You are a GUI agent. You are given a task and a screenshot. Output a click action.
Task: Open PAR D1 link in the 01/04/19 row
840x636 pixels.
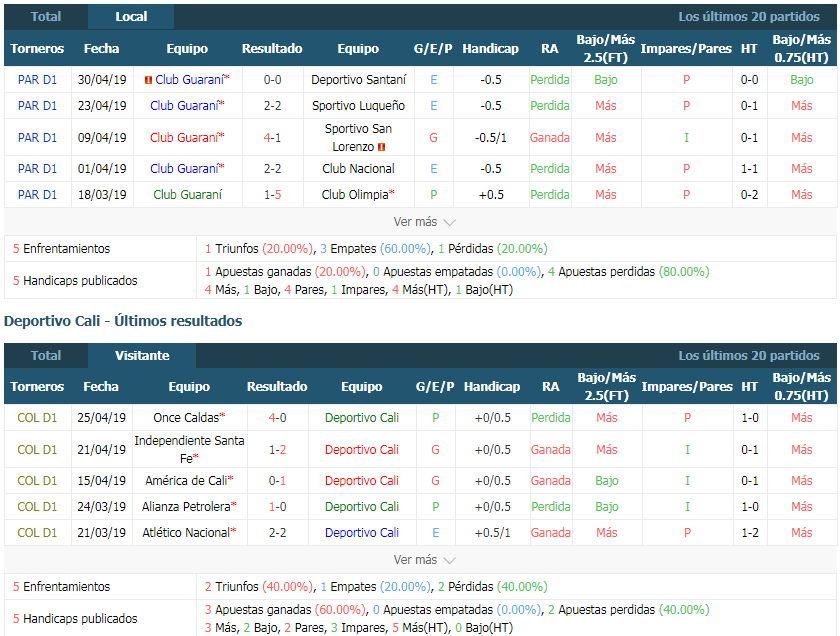tap(37, 169)
